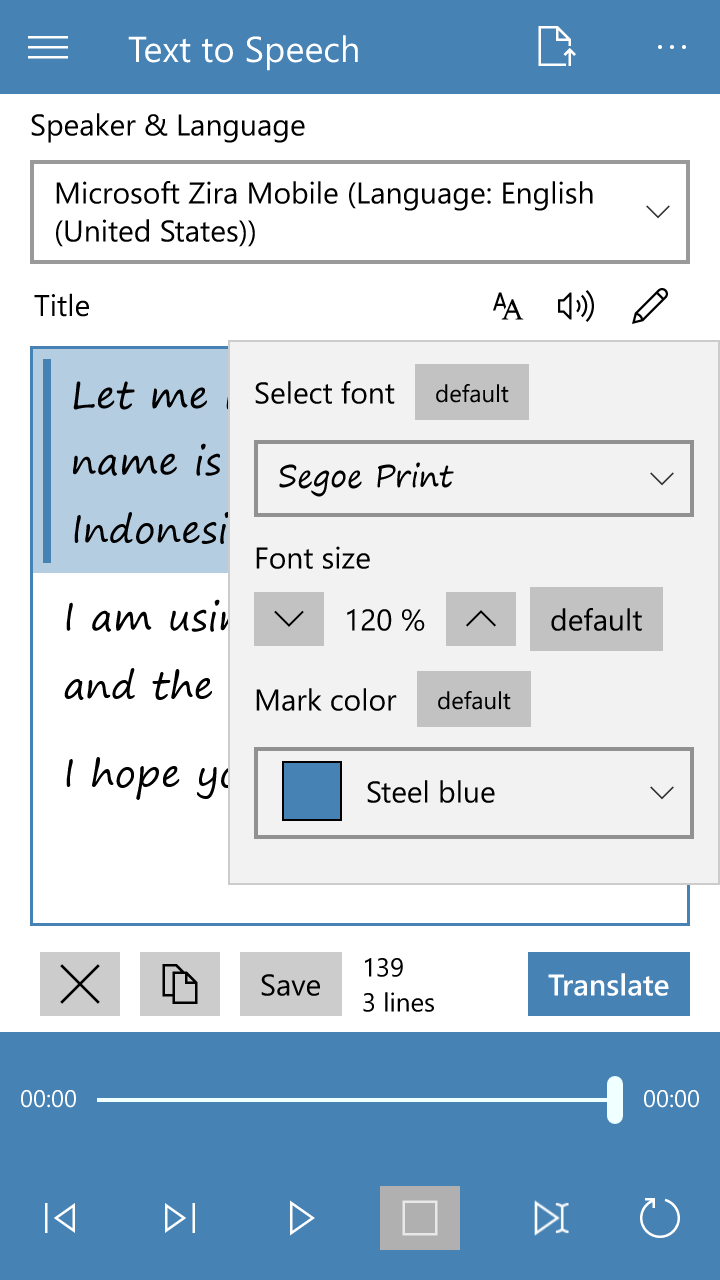Increase the font size percentage
The height and width of the screenshot is (1280, 720).
[x=480, y=619]
